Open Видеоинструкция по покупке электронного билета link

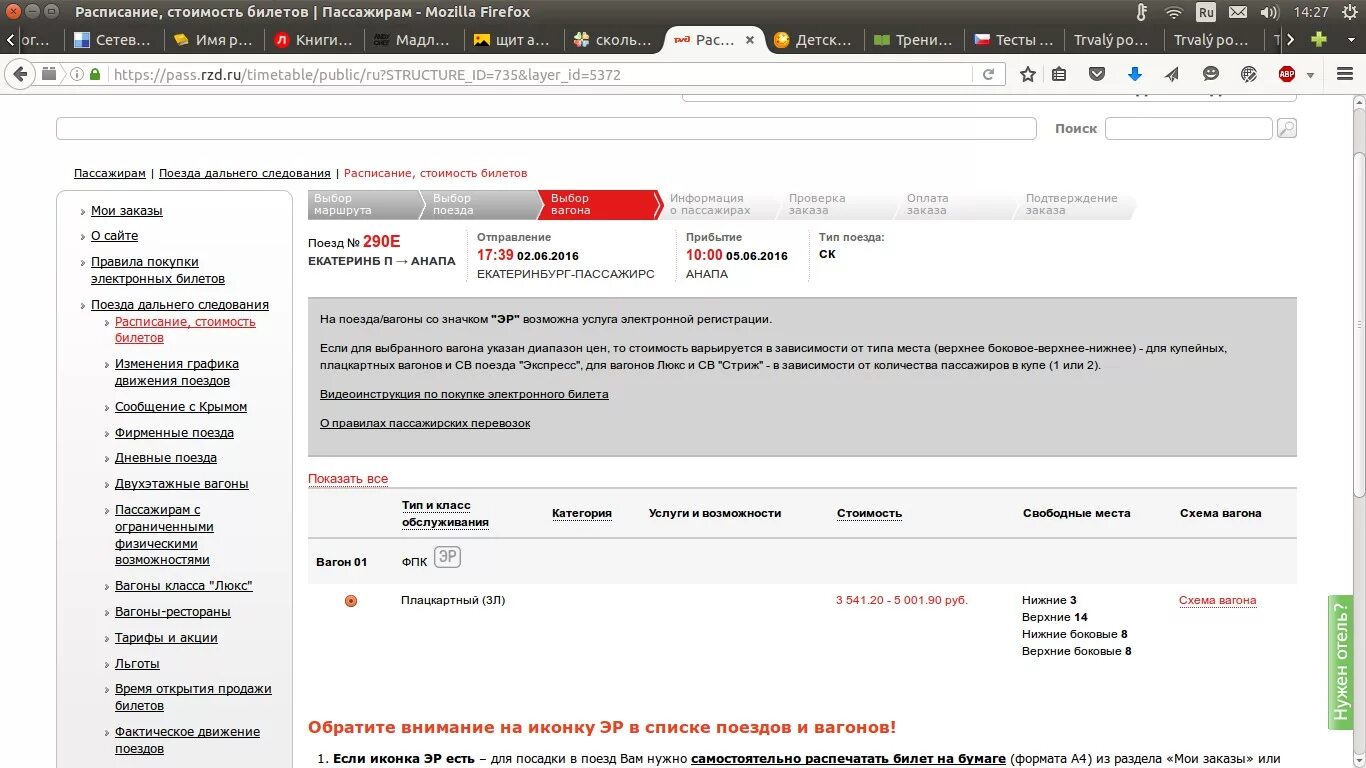(464, 394)
